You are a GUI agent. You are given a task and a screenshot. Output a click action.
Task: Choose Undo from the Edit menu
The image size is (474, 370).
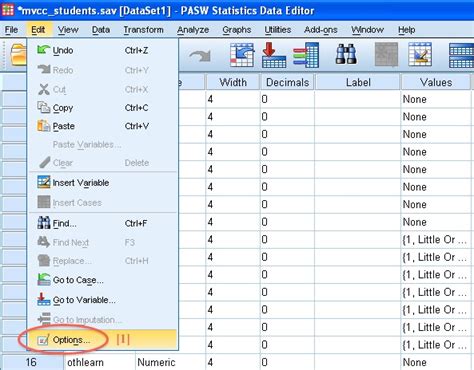tap(103, 50)
